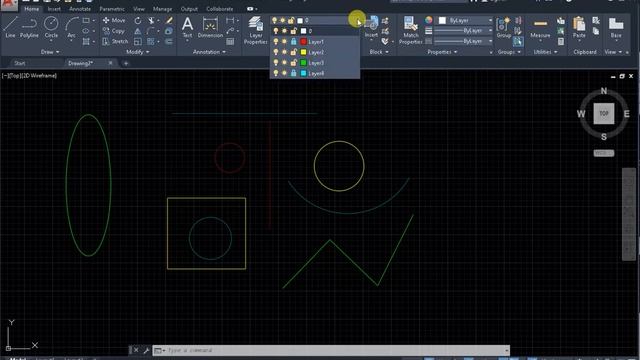Screen dimensions: 640x360
Task: Open the Parametric ribbon tab
Action: point(112,9)
